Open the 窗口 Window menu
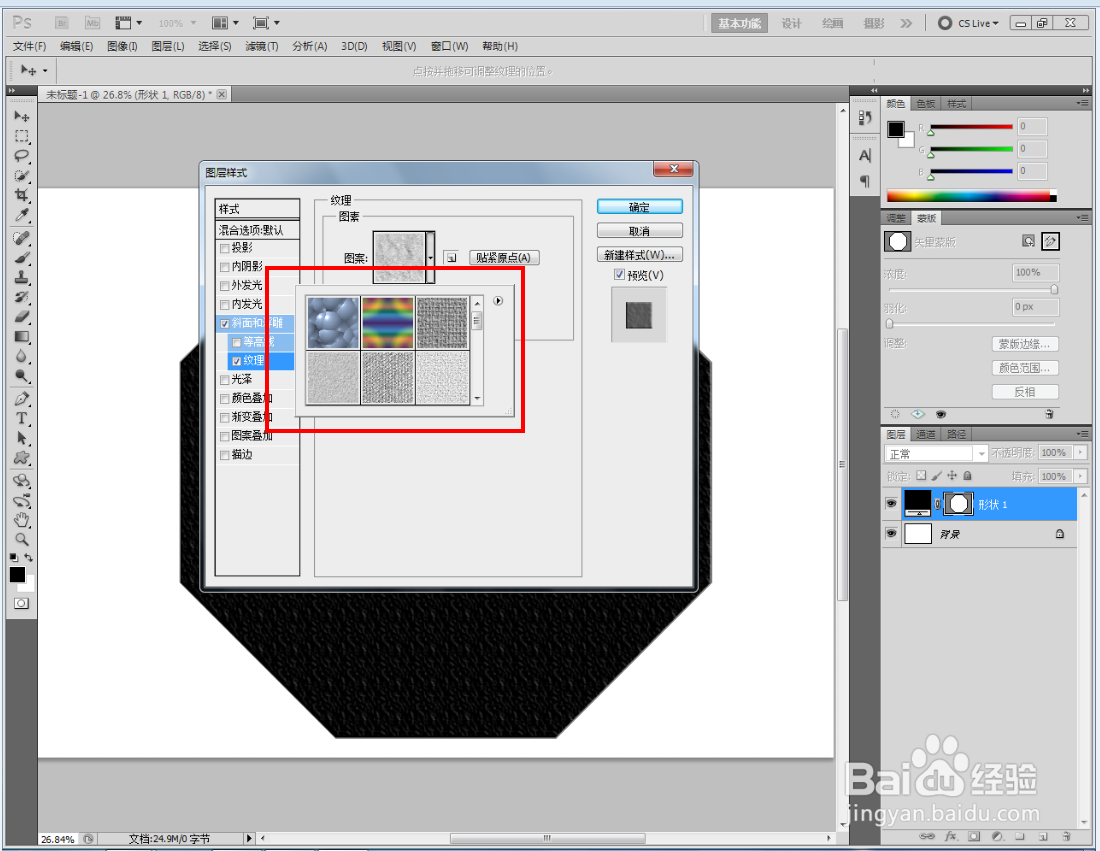This screenshot has width=1100, height=851. [450, 46]
